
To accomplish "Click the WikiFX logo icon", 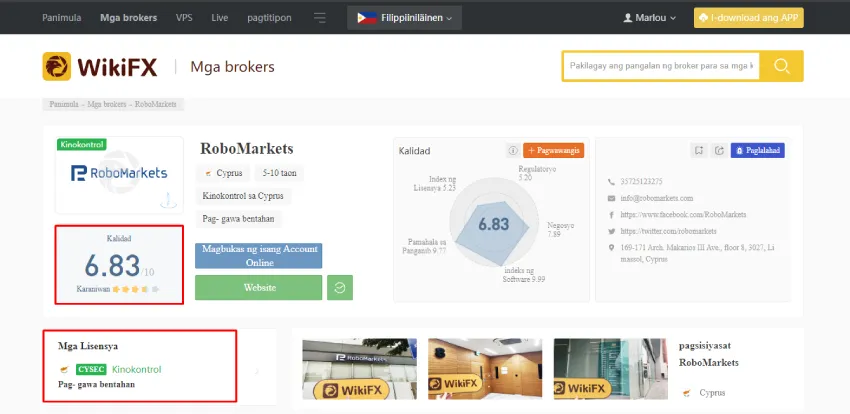I will (56, 66).
